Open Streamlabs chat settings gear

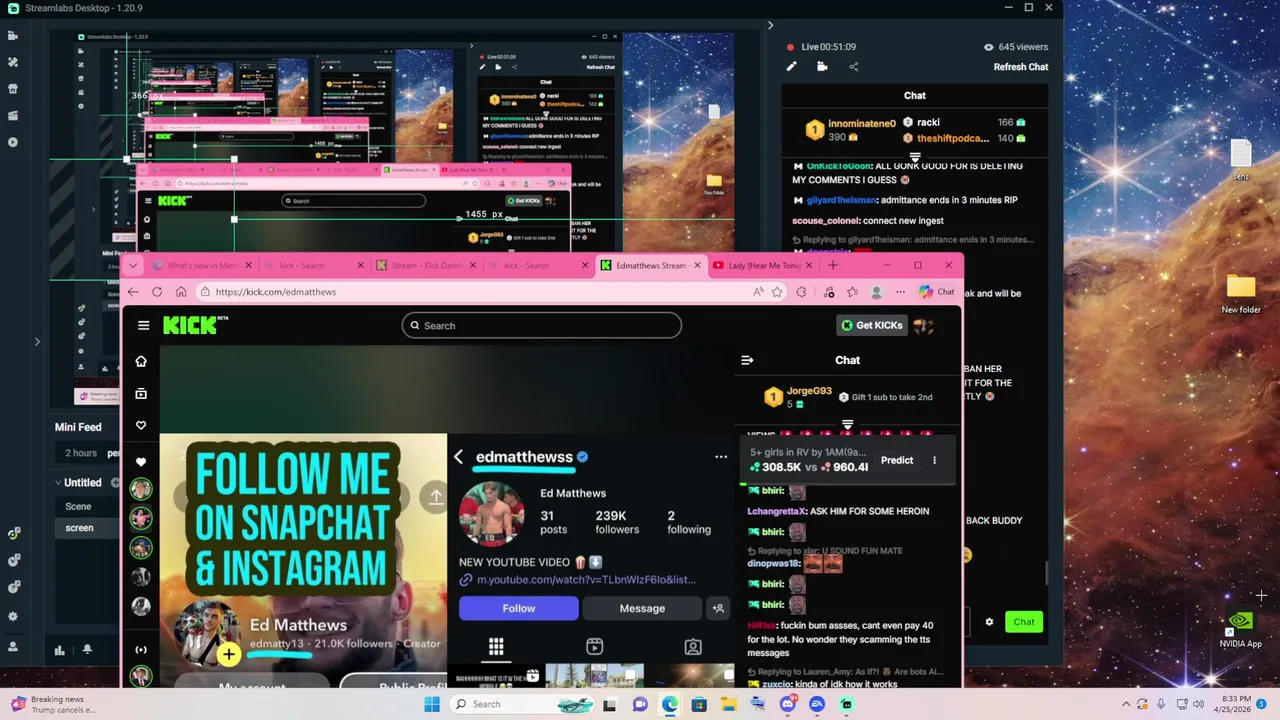point(989,622)
